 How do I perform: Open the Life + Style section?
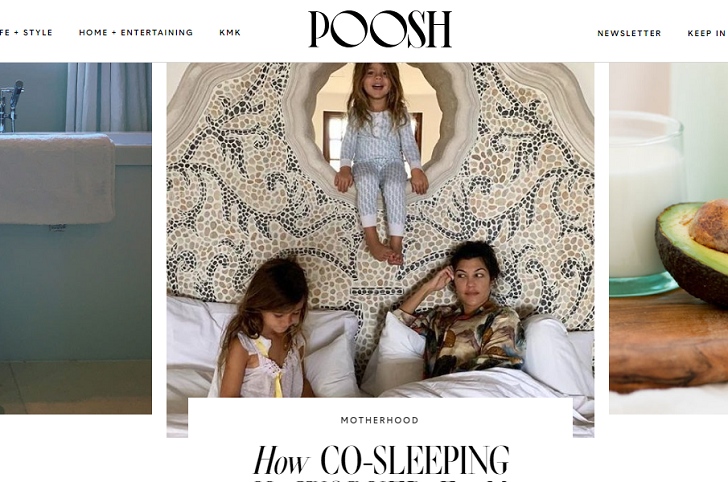tap(26, 33)
